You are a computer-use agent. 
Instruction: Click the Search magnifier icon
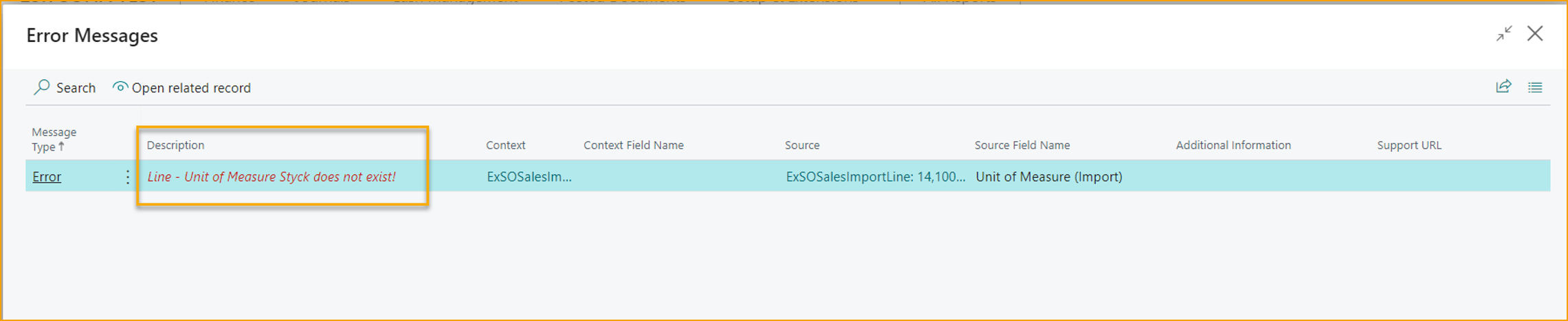click(x=42, y=87)
